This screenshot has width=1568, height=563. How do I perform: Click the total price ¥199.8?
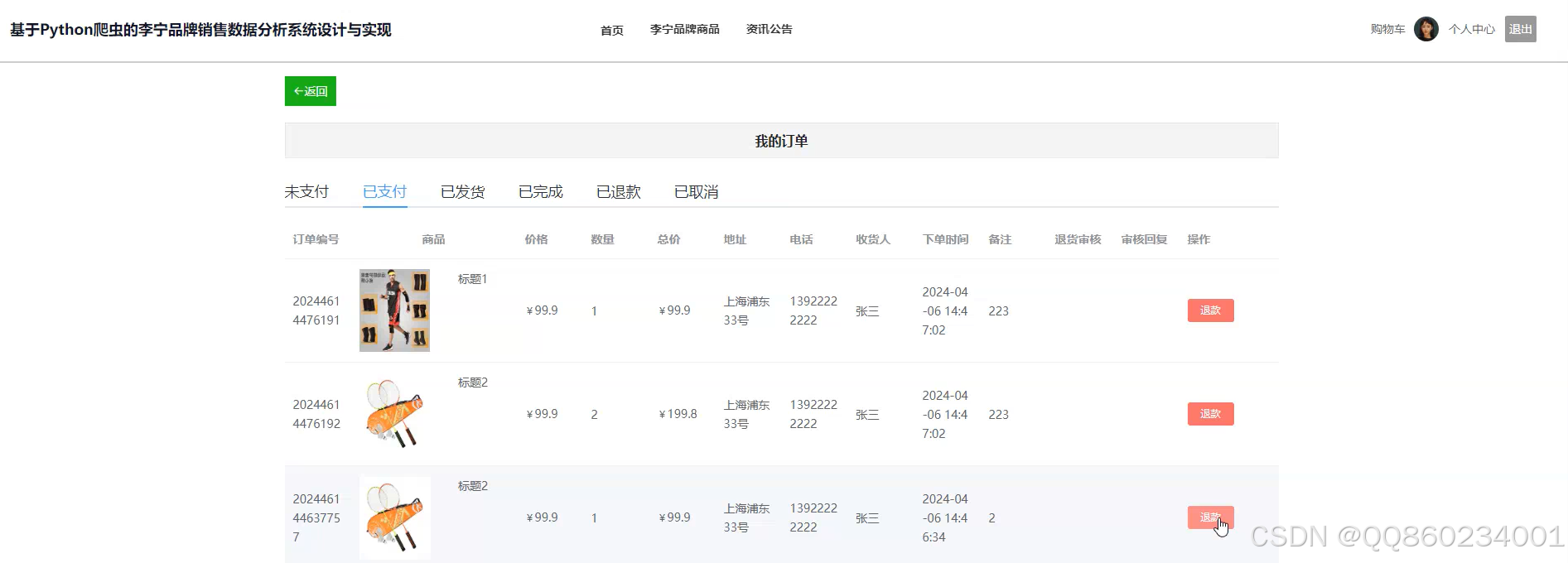click(678, 414)
